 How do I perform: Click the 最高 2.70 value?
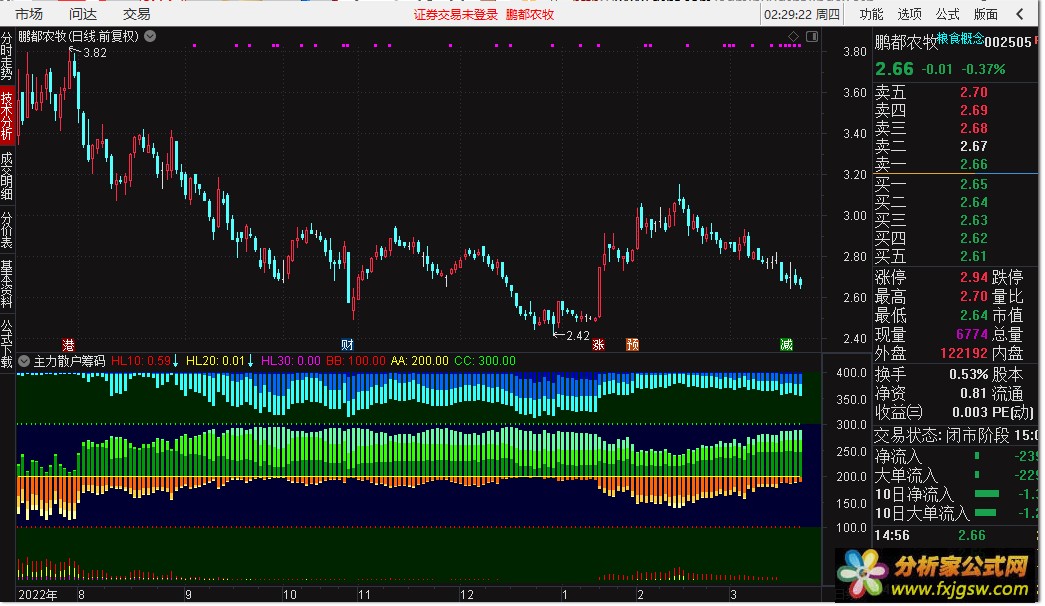(x=974, y=296)
